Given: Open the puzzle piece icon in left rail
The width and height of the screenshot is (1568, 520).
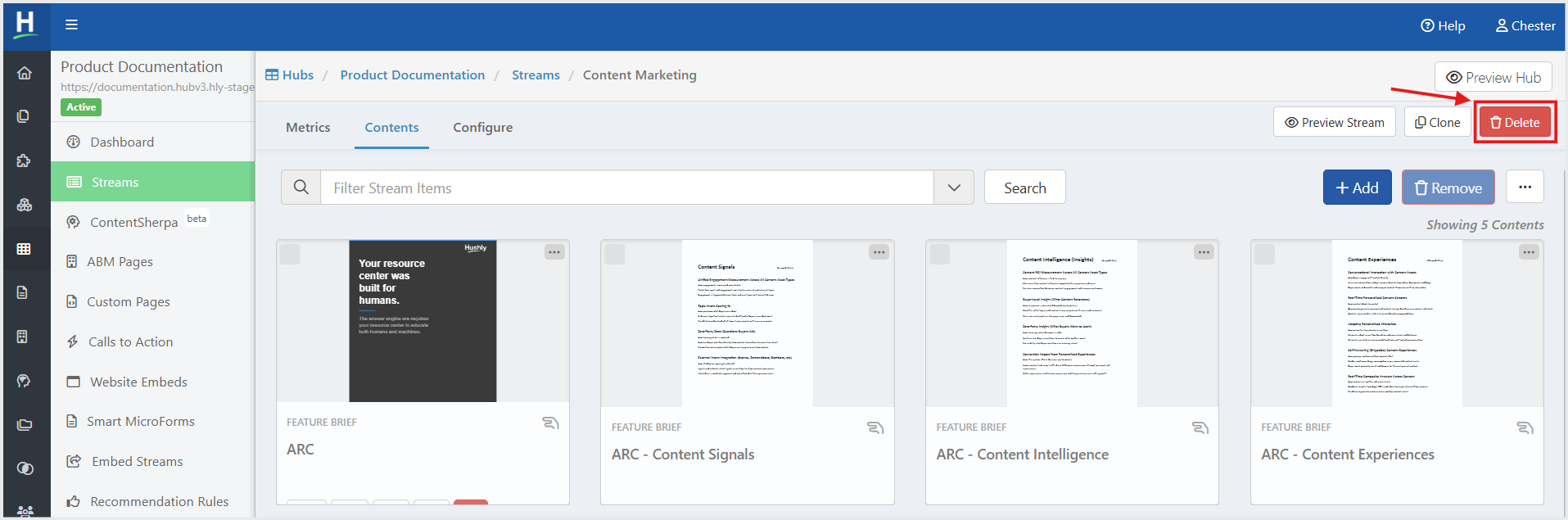Looking at the screenshot, I should click(24, 161).
